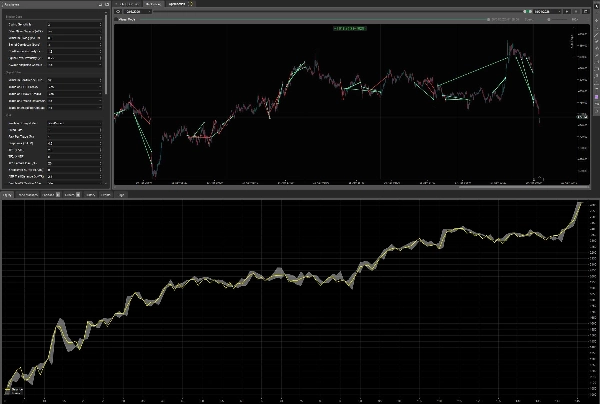Click the chart reset icon at bottom-right of price chart

click(x=539, y=180)
